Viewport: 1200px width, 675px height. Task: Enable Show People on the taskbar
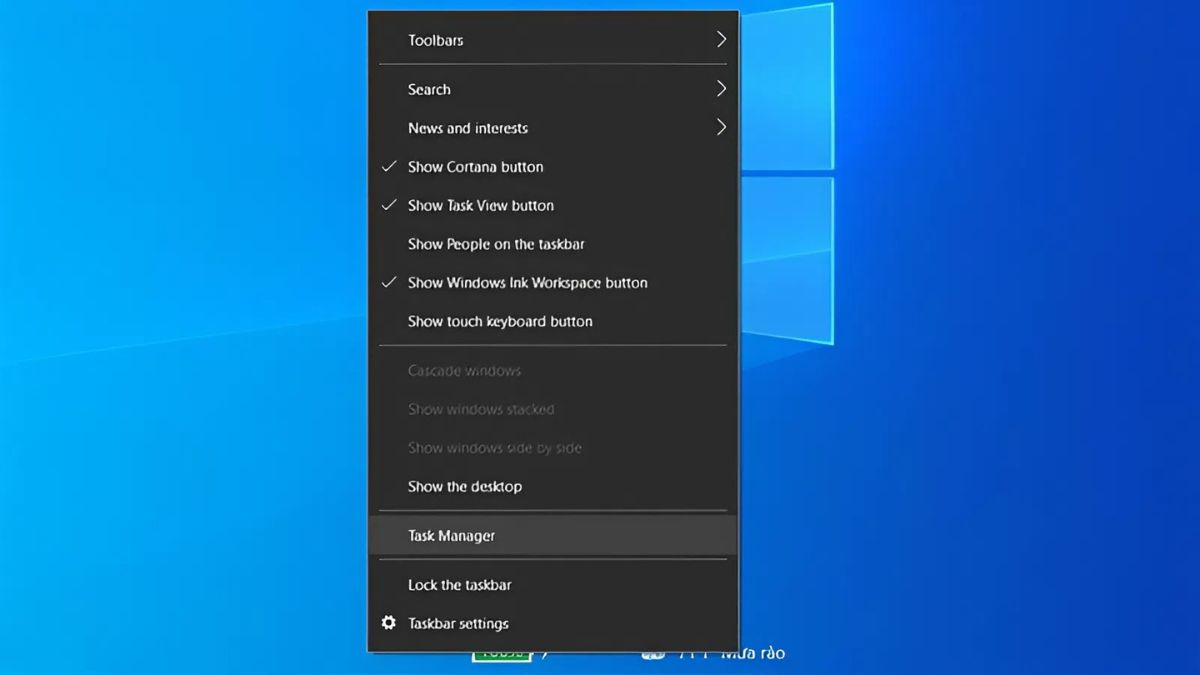pos(496,244)
